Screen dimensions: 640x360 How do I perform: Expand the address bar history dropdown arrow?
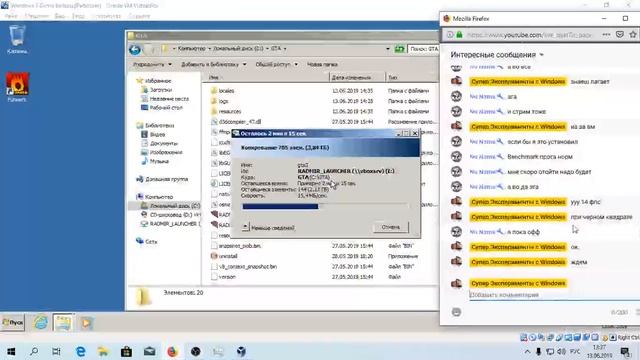click(x=388, y=49)
